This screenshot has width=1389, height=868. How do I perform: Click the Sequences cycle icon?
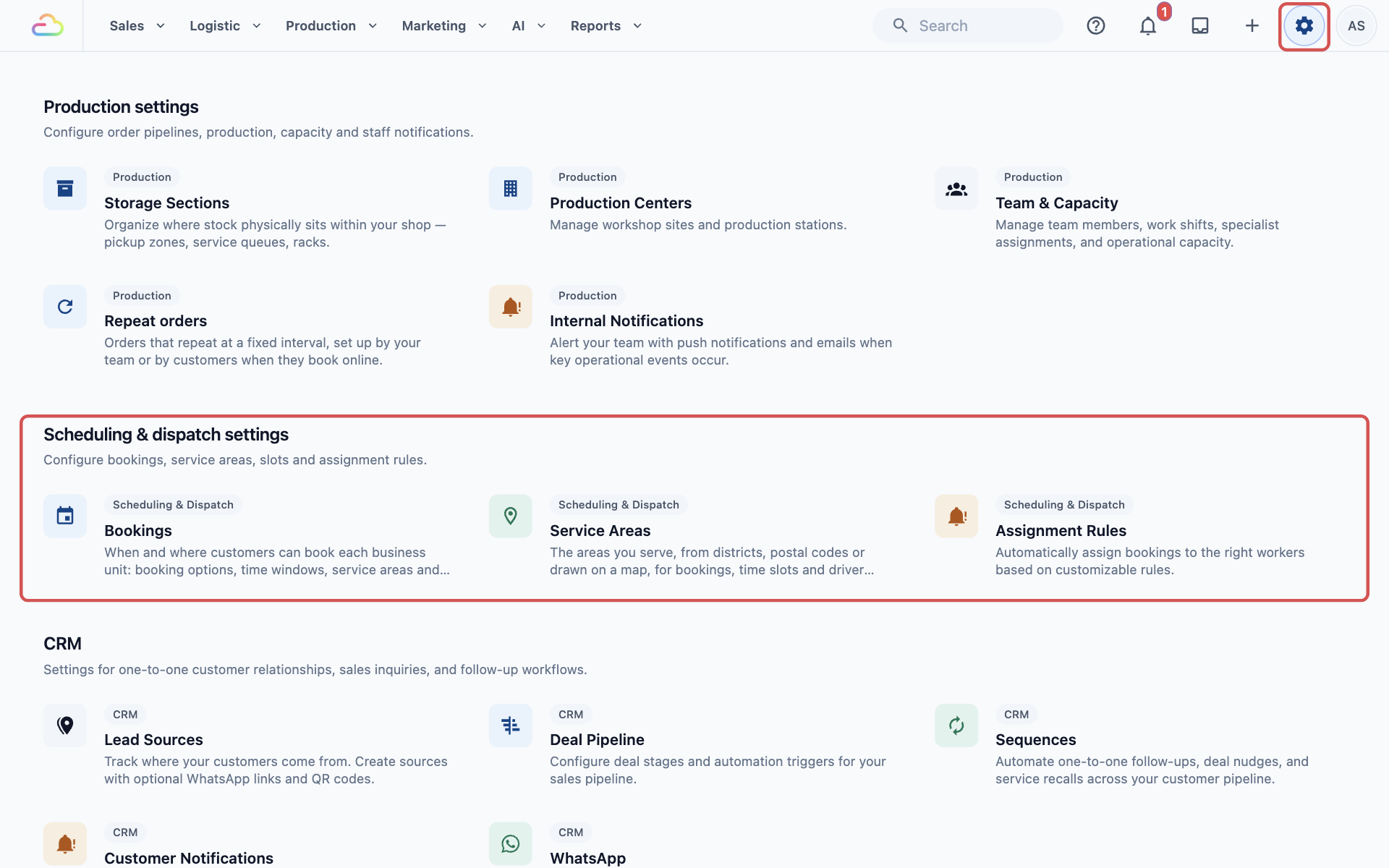pos(956,726)
